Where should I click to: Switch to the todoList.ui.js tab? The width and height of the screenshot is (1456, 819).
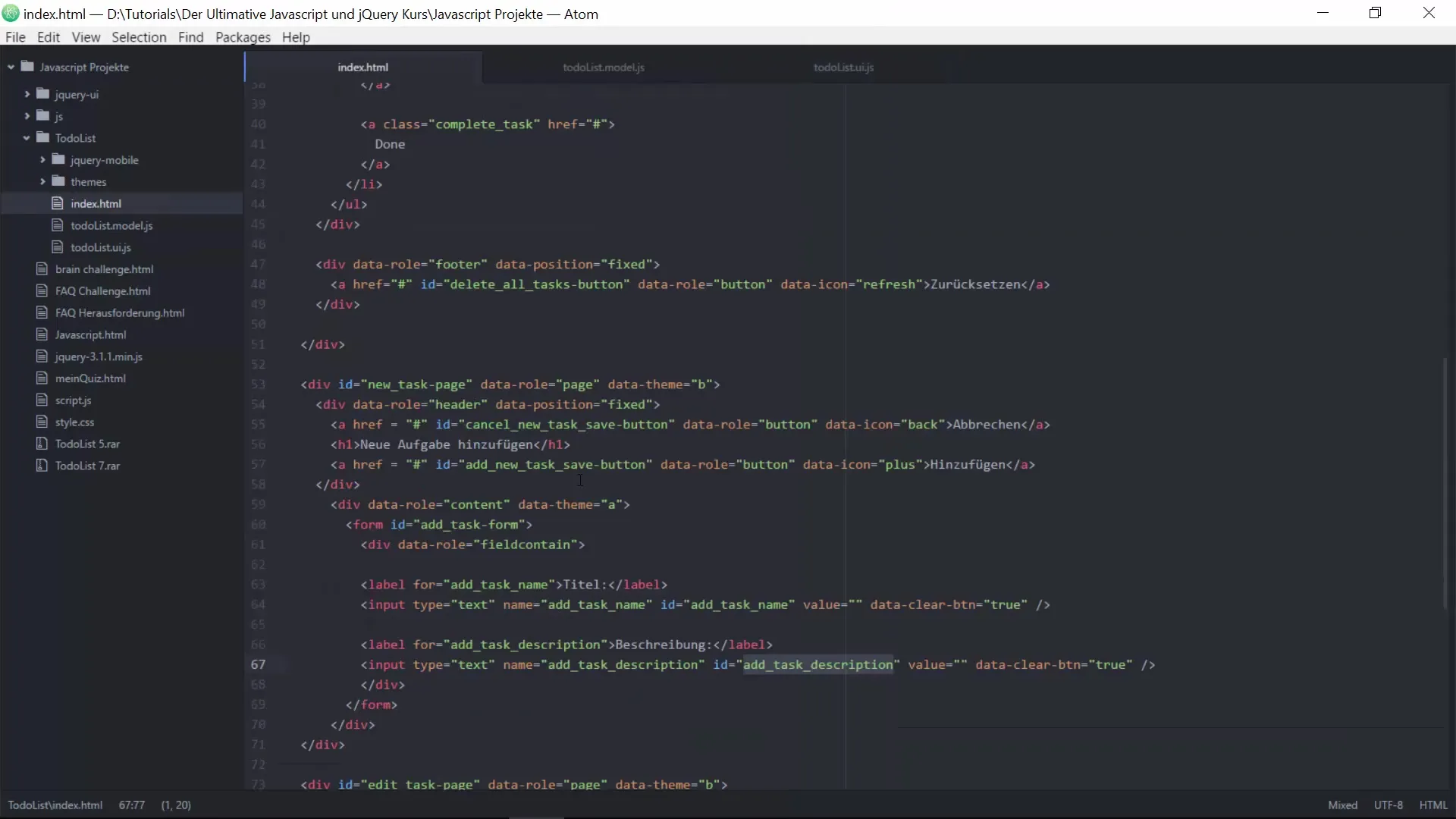[x=844, y=67]
